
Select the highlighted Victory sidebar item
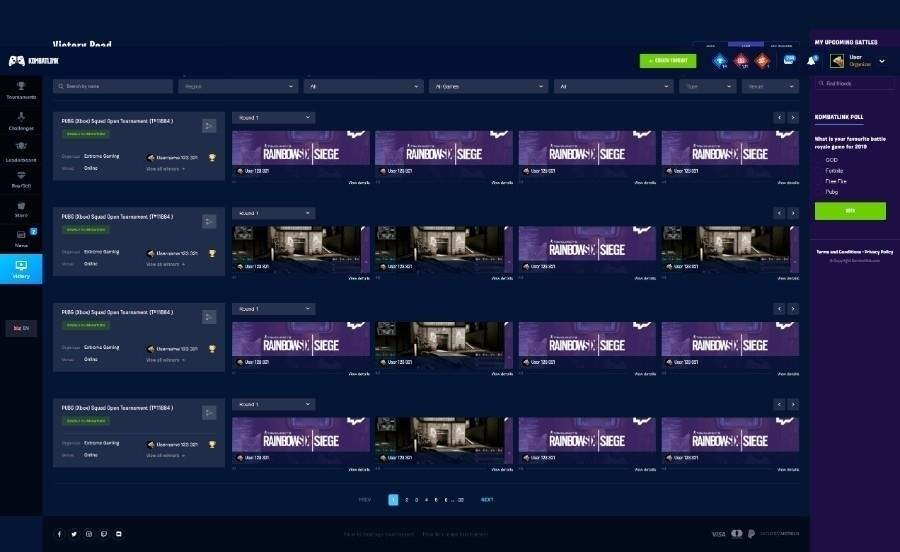click(x=21, y=269)
